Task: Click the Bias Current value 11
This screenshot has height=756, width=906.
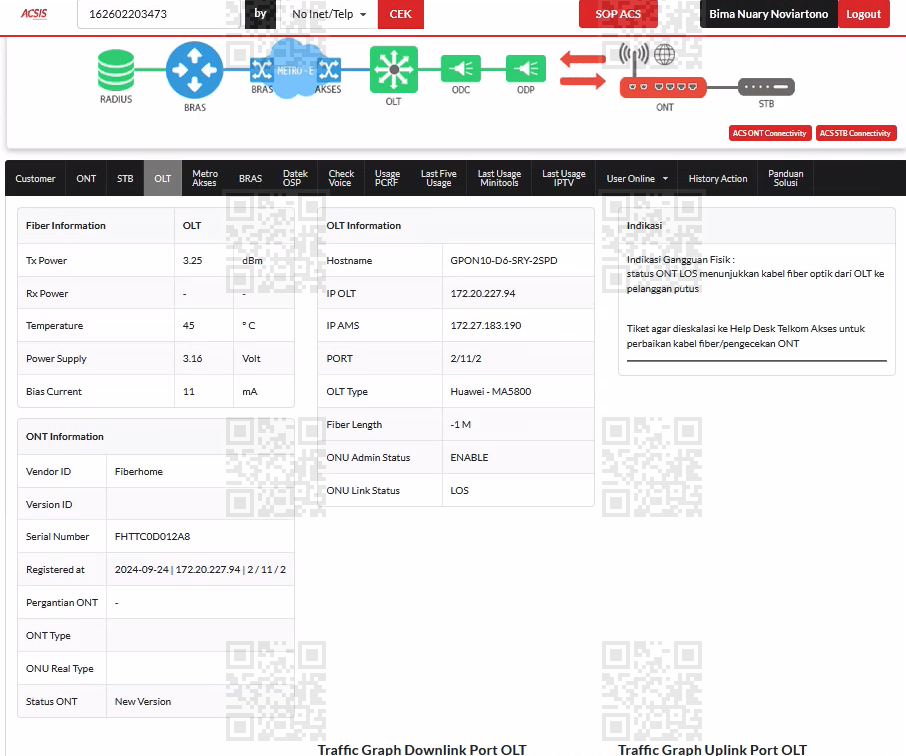Action: click(188, 391)
